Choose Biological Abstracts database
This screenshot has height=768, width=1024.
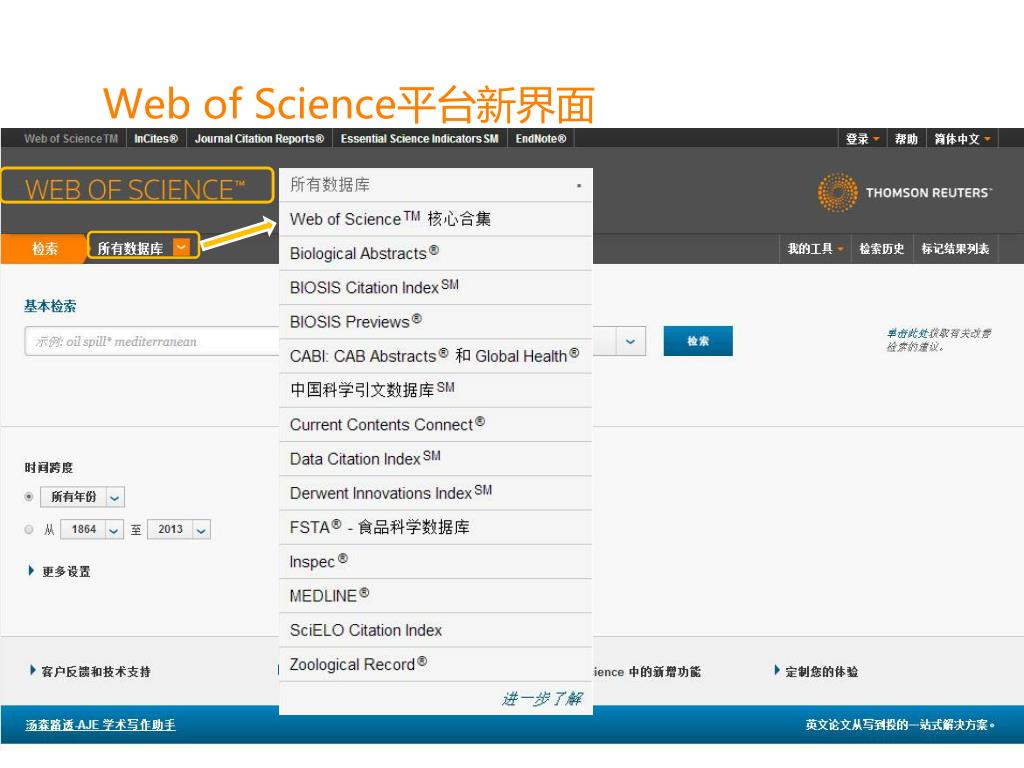(x=436, y=253)
